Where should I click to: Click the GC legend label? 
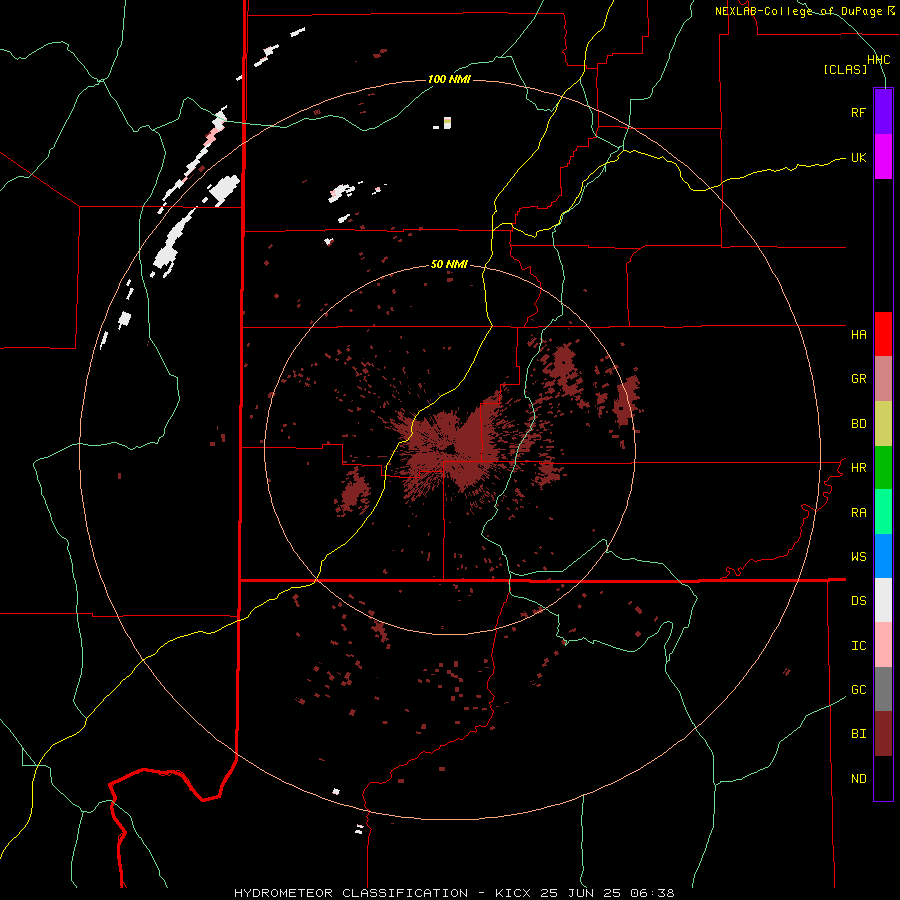coord(858,690)
